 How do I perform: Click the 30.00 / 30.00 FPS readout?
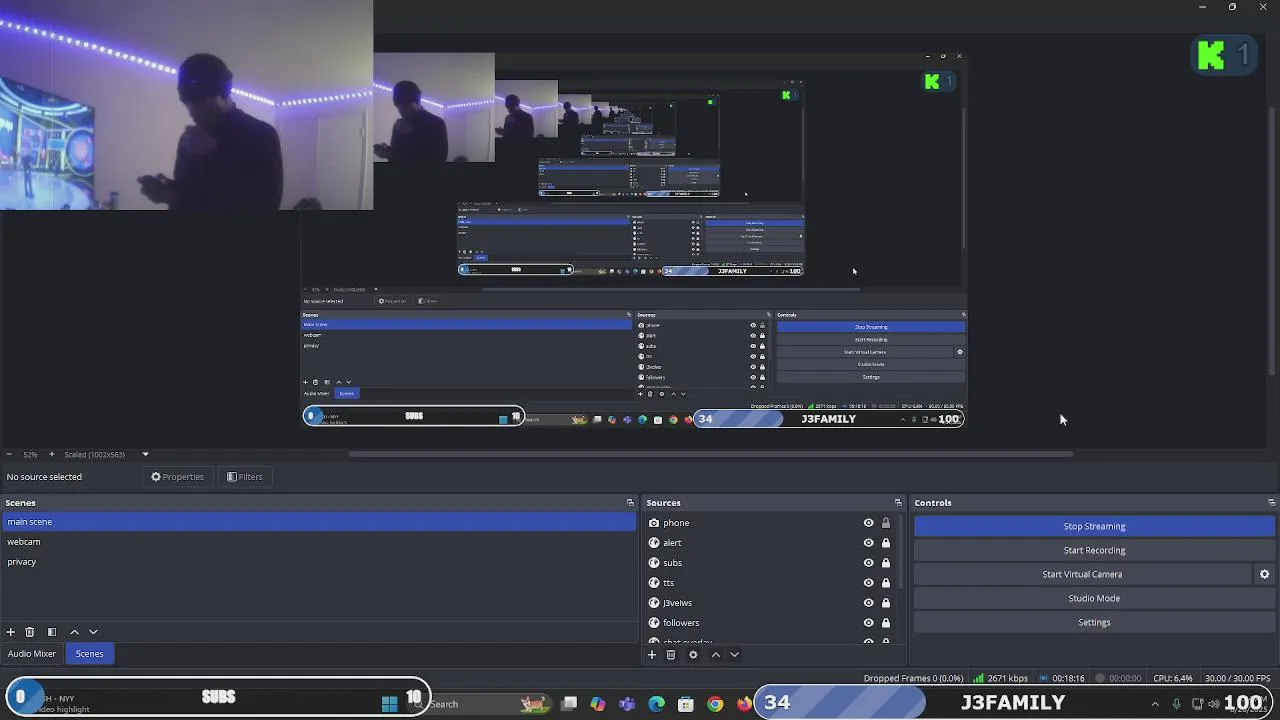(1238, 678)
